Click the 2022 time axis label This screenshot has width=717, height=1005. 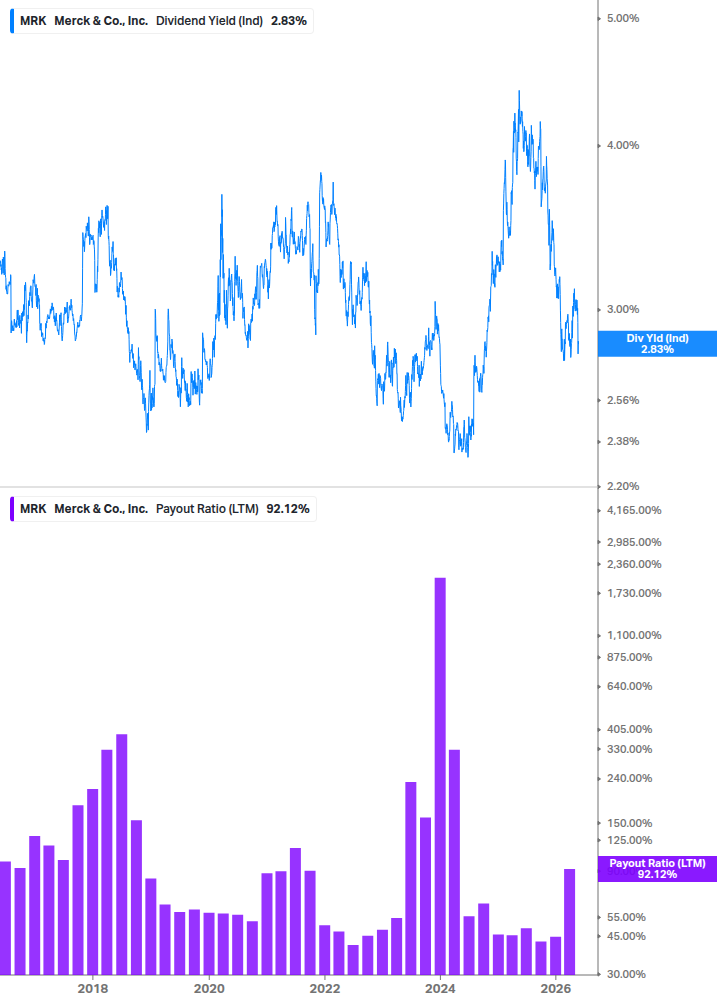pos(325,988)
